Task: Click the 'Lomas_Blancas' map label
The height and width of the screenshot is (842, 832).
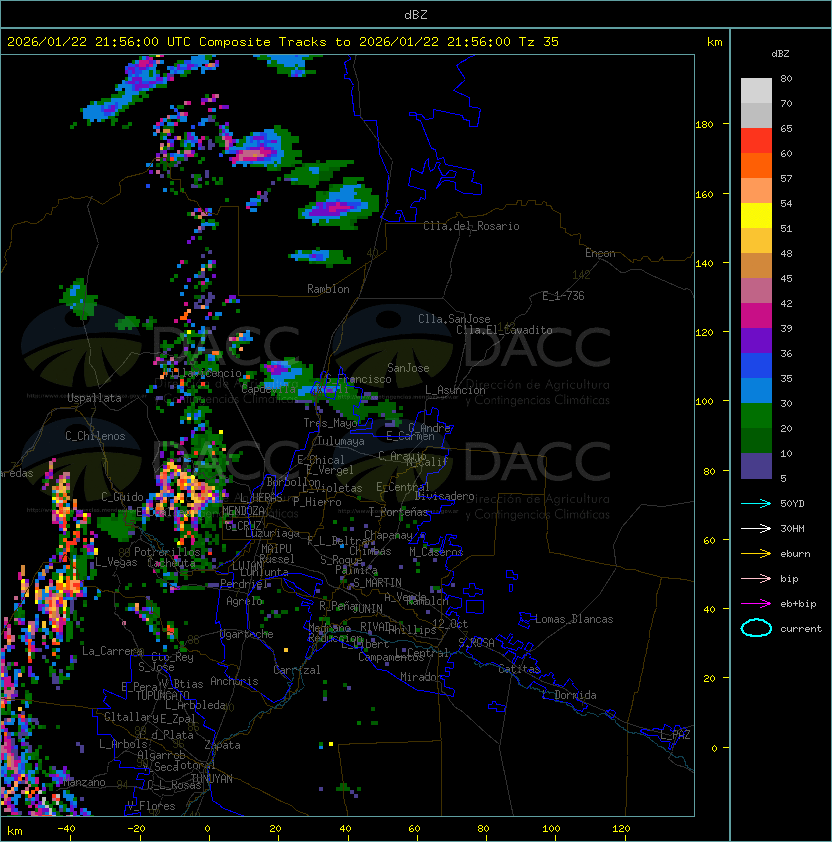Action: [x=574, y=619]
